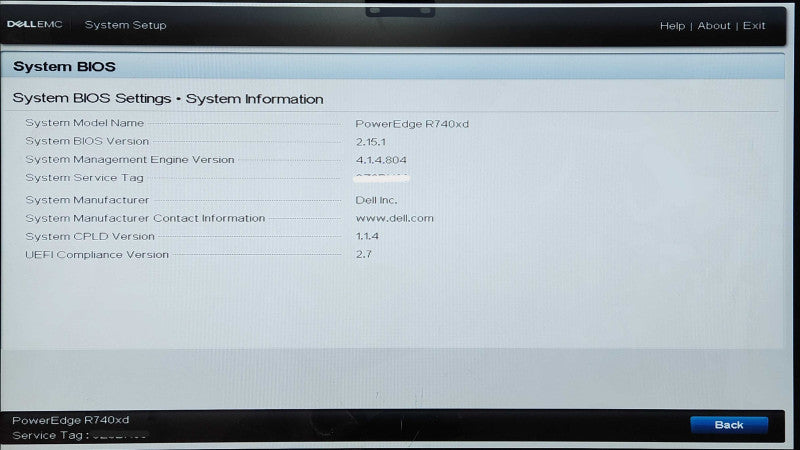Click the value 4.1.4.804
Screen dimensions: 800x450
pos(381,160)
